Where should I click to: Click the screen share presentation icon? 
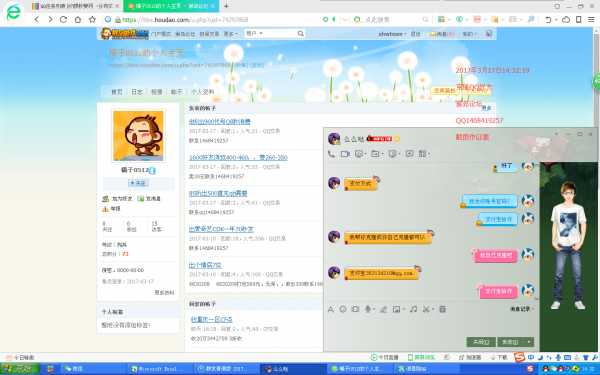392,154
